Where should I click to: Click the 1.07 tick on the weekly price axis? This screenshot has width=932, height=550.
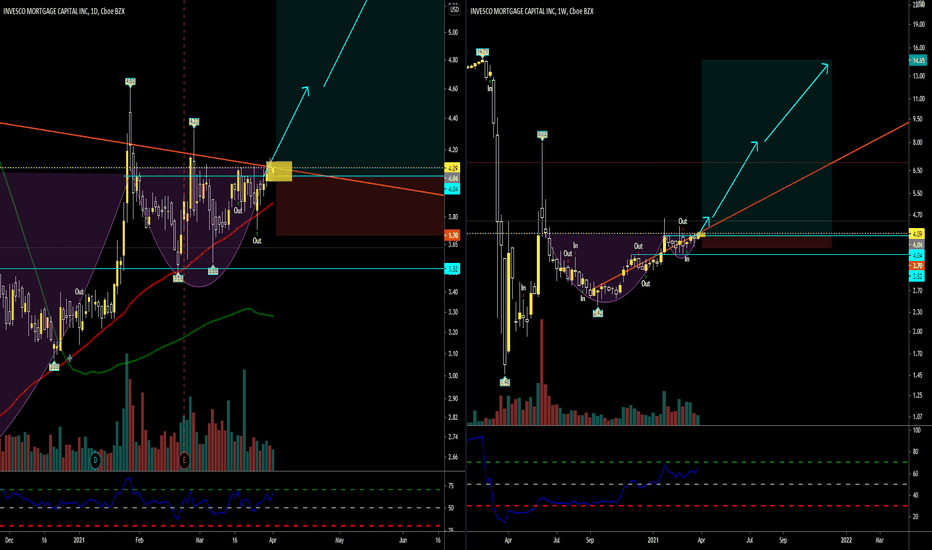coord(918,417)
